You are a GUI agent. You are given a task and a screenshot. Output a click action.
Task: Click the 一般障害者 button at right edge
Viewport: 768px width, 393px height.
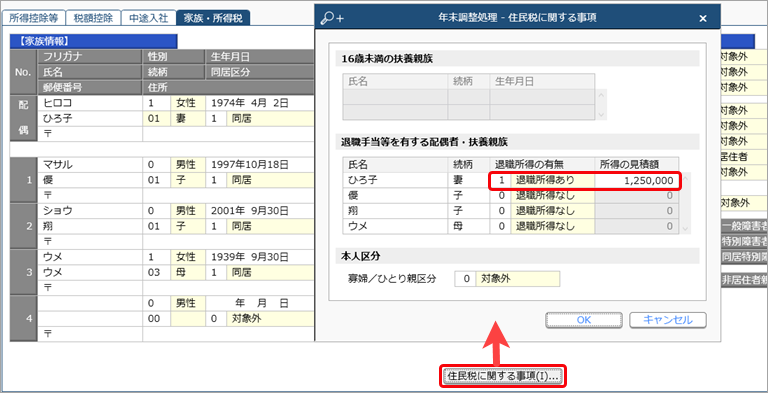[x=744, y=225]
